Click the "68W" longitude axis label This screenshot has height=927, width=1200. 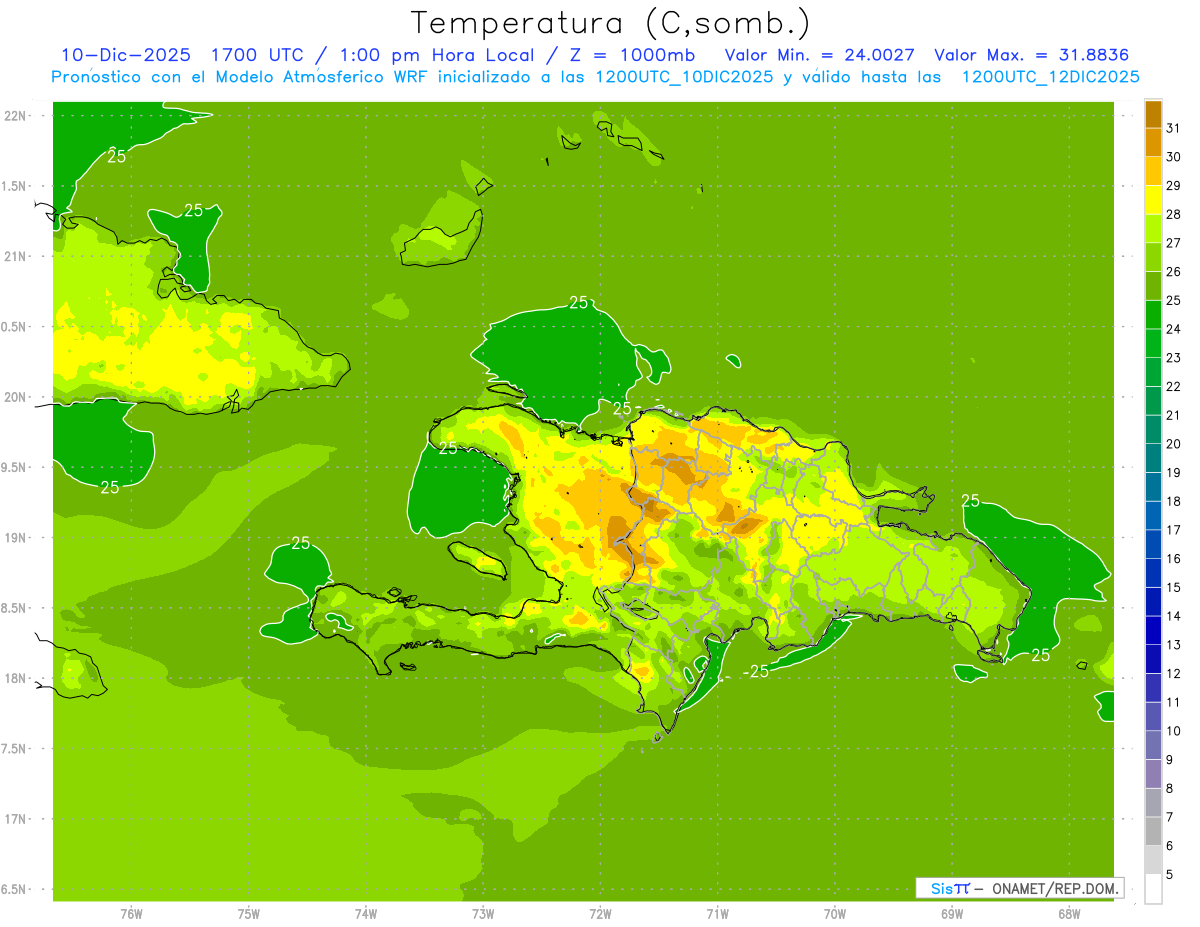(1069, 914)
